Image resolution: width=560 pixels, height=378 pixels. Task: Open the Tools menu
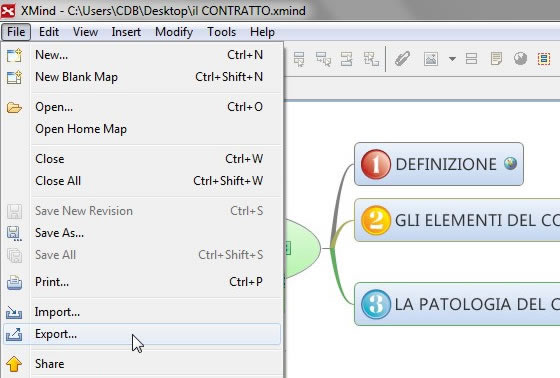(221, 32)
